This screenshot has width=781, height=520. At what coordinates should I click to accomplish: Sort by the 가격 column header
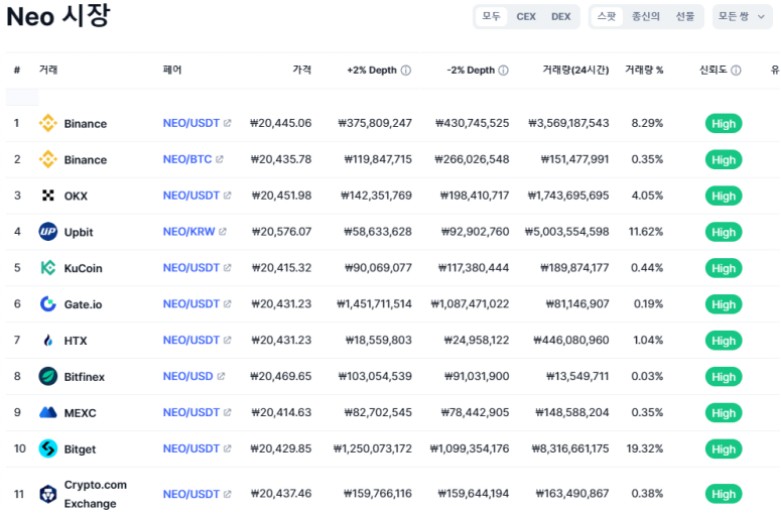(302, 70)
